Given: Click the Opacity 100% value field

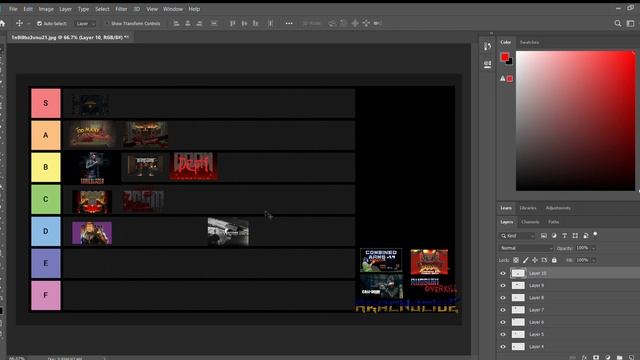Looking at the screenshot, I should pyautogui.click(x=582, y=248).
